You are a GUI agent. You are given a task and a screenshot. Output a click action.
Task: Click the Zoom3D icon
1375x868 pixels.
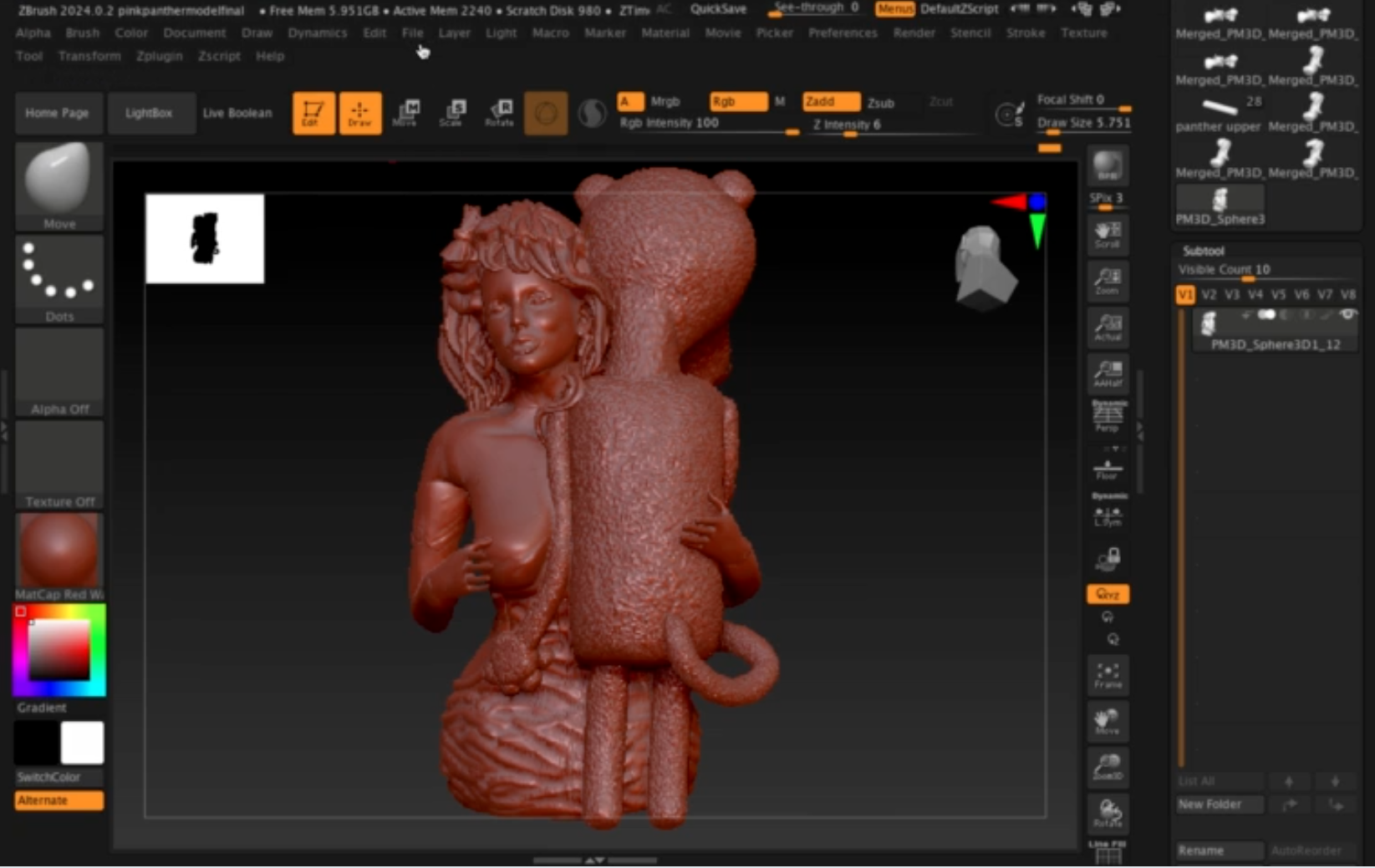[x=1108, y=767]
